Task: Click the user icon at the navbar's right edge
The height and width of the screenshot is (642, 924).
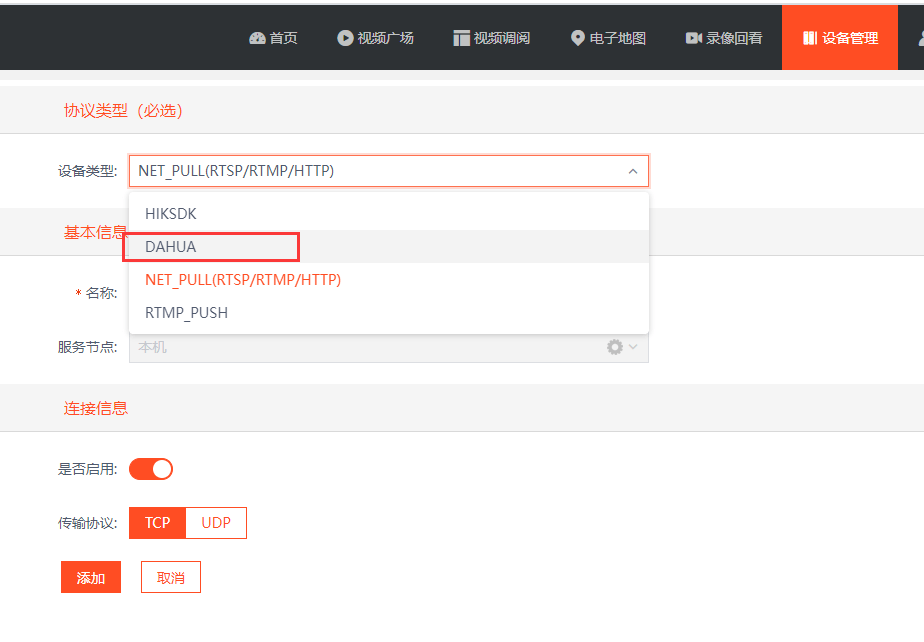Action: (x=921, y=38)
